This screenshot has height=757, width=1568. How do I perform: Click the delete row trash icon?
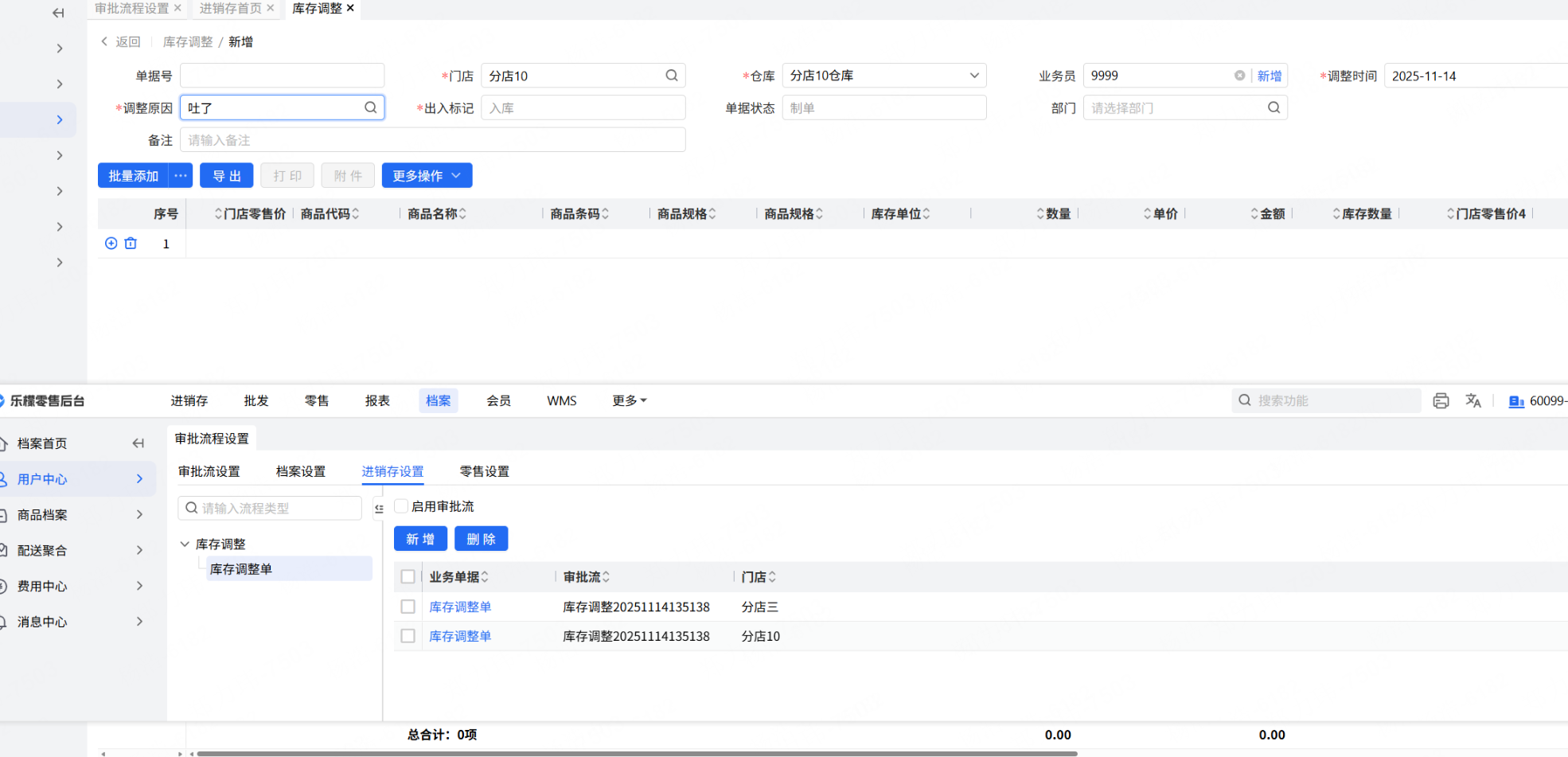(x=131, y=244)
